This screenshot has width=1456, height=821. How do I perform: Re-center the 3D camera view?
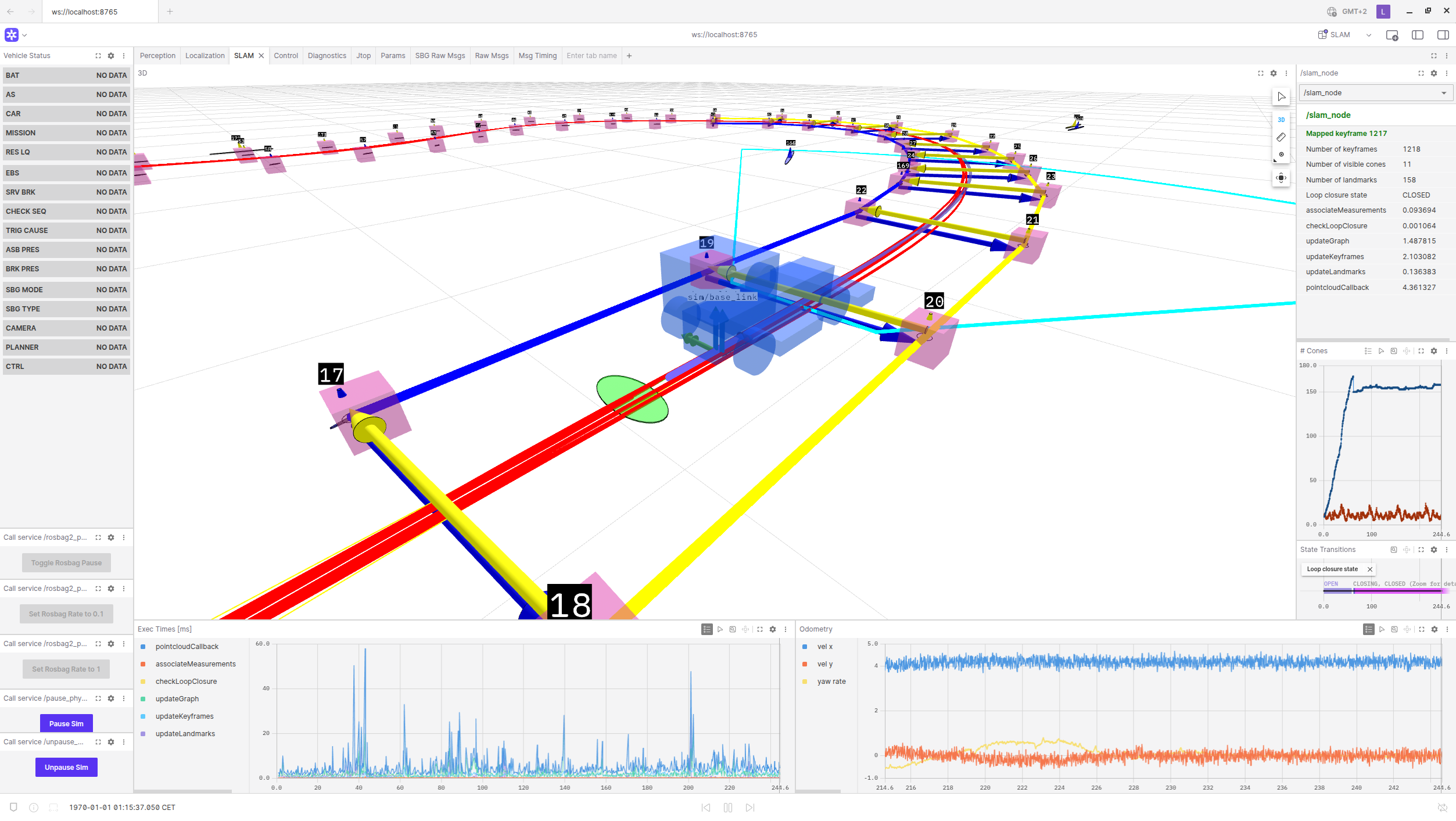point(1281,178)
